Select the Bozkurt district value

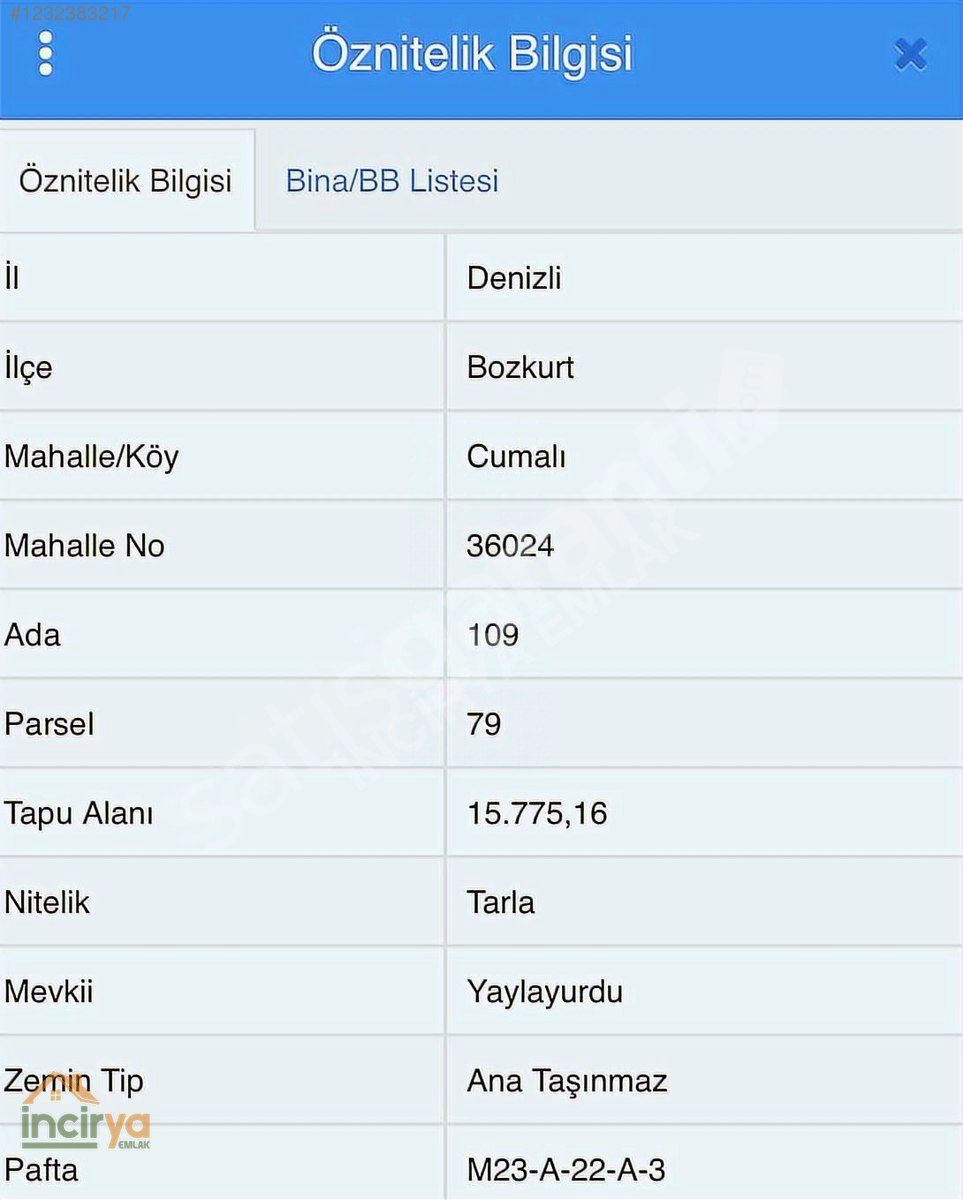point(520,367)
